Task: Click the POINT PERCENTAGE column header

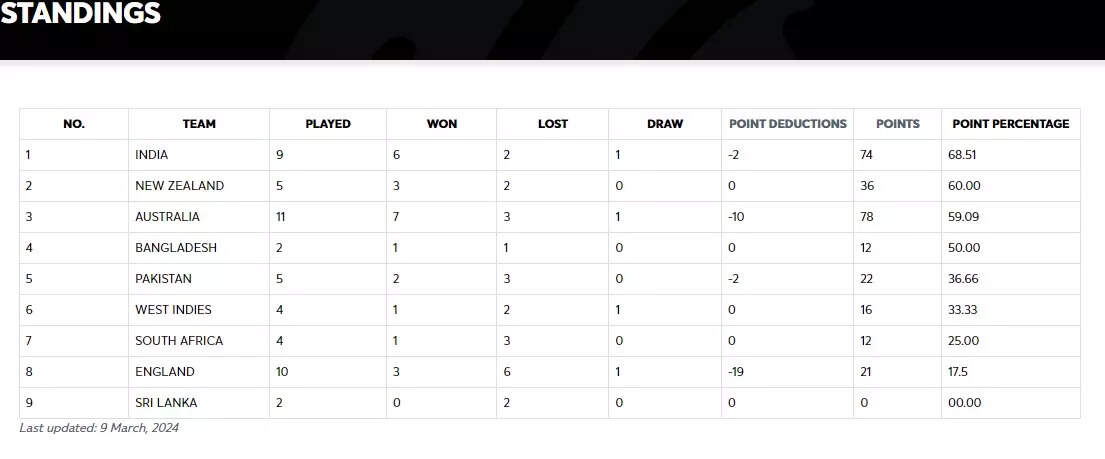Action: 1010,124
